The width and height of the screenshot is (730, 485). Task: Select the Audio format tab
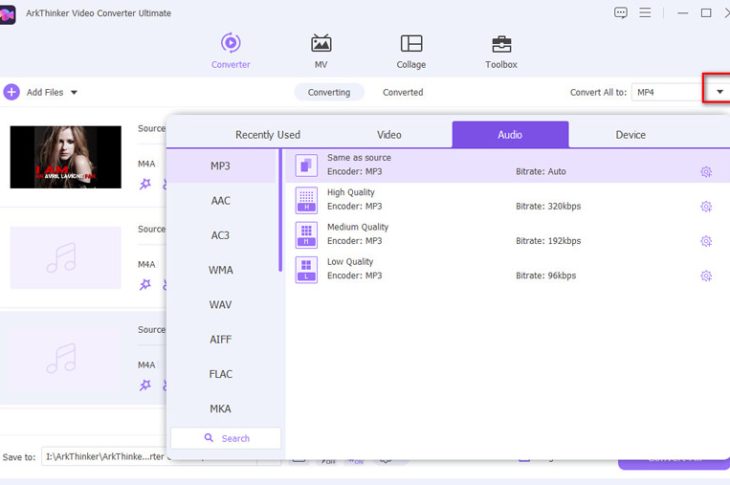point(510,135)
